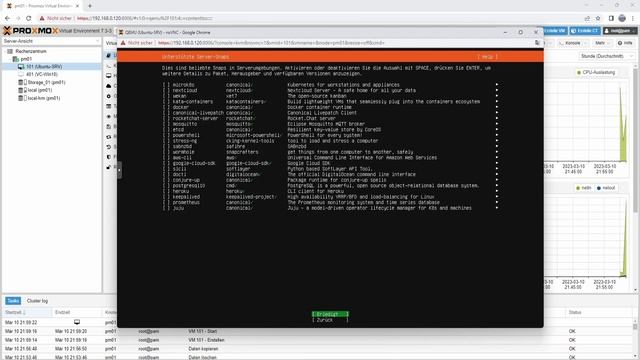Toggle the mosquitto snap checkbox
The image size is (640, 360).
[x=166, y=124]
